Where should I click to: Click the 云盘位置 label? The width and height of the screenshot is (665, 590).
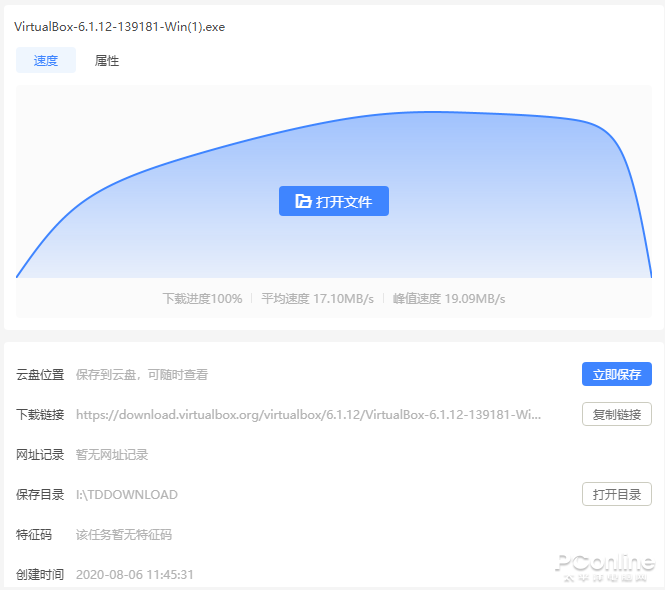click(x=40, y=375)
